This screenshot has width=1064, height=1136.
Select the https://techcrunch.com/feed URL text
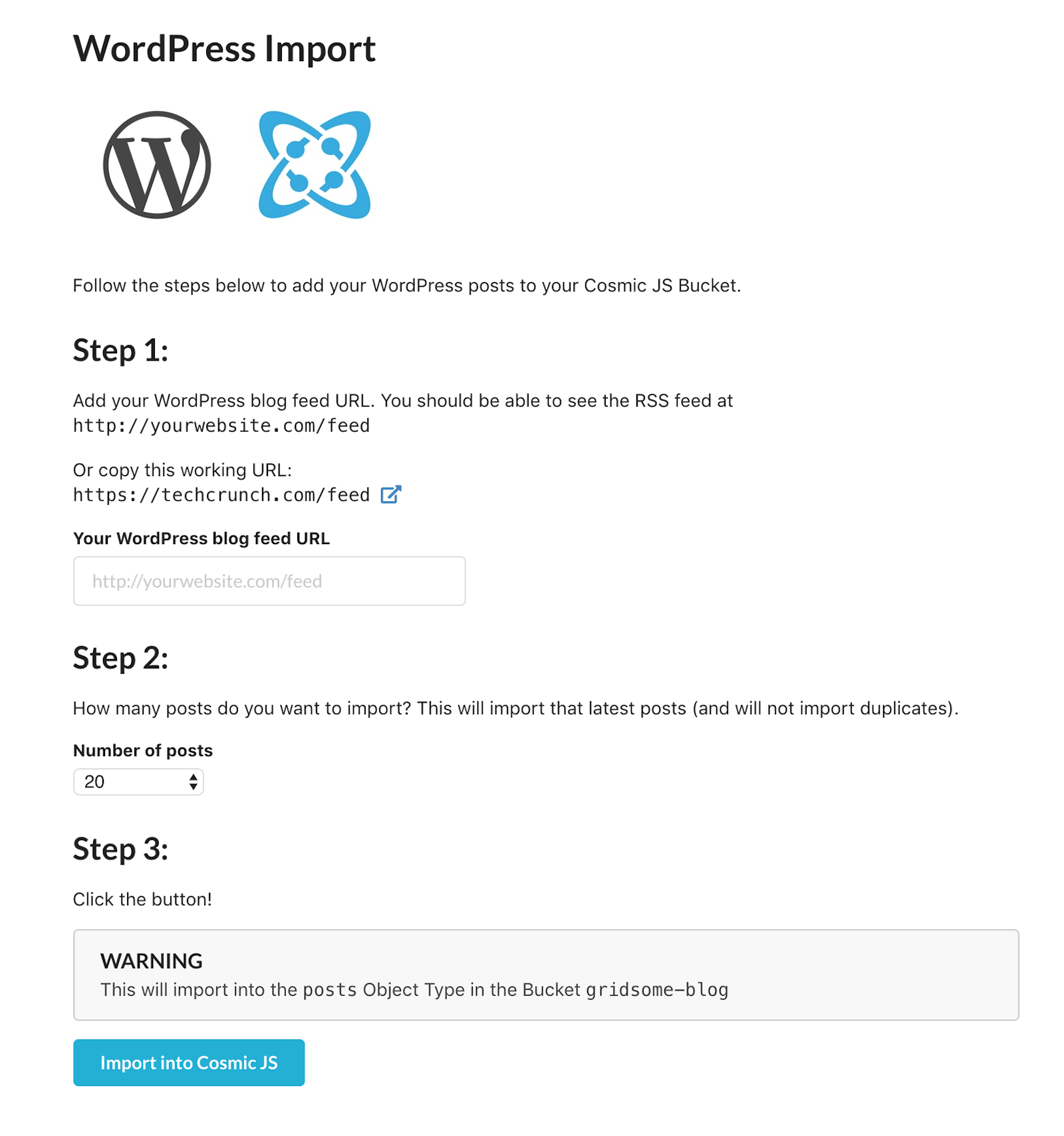pos(221,496)
